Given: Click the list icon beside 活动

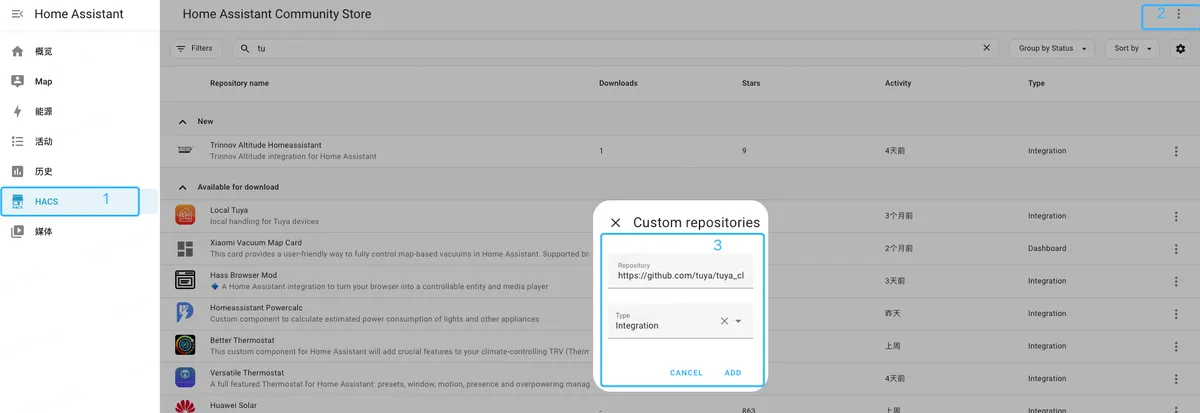Looking at the screenshot, I should tap(17, 141).
